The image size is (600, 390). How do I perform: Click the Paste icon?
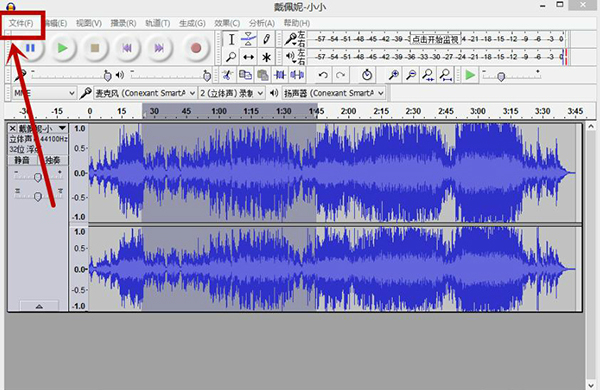[262, 75]
